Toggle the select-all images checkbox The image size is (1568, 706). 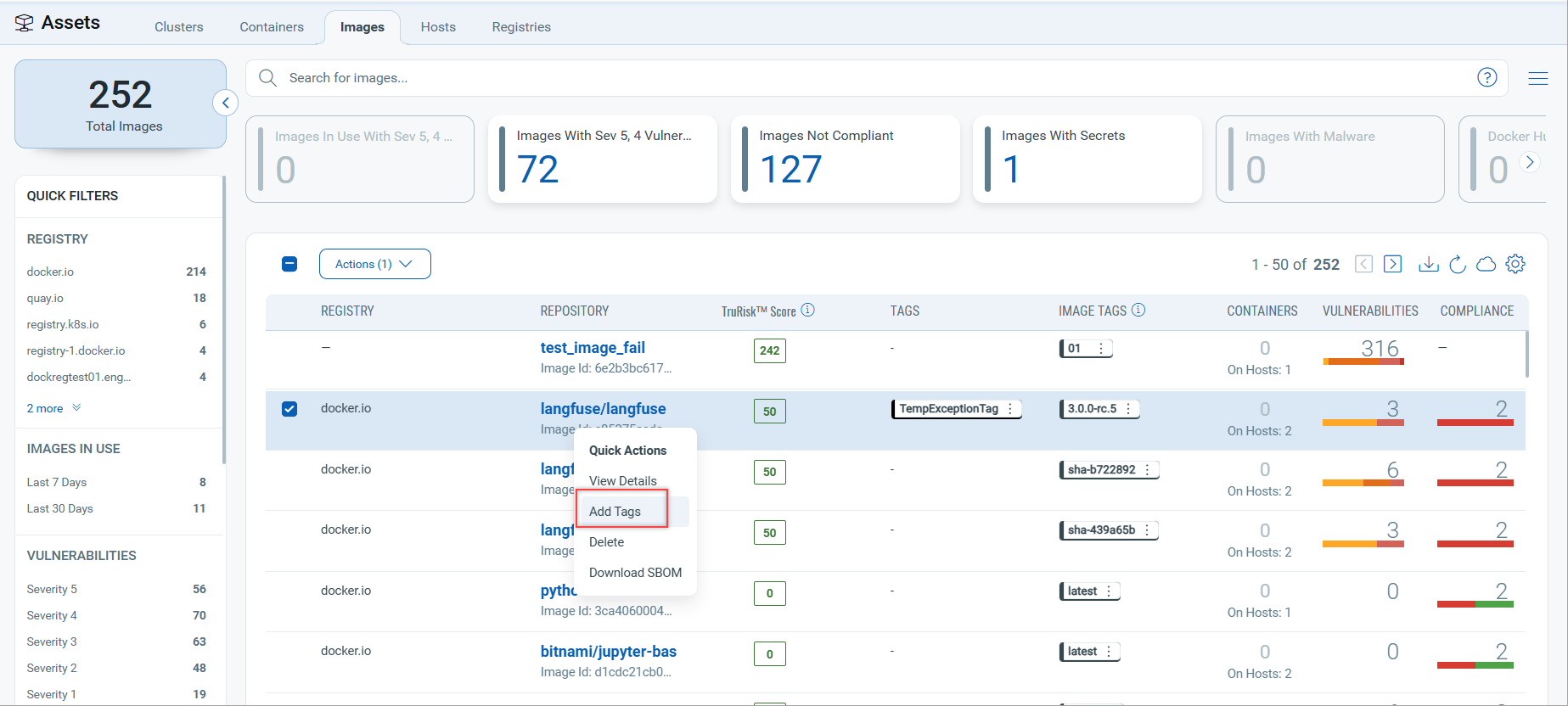[289, 264]
